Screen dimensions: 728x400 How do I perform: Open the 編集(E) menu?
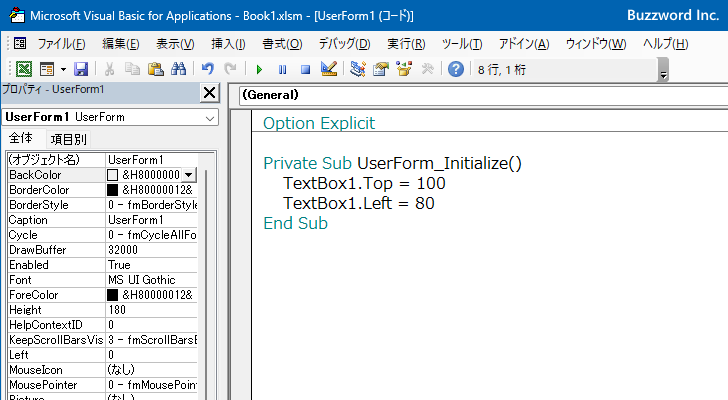tap(121, 44)
